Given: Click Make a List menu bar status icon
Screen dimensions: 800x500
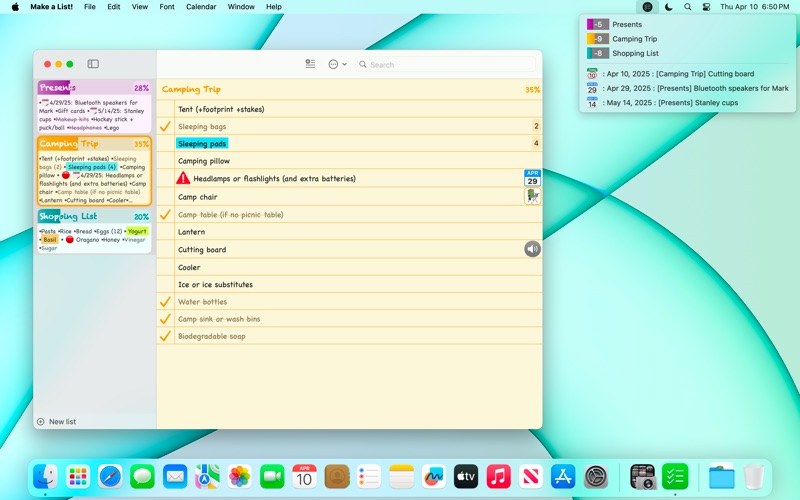Looking at the screenshot, I should [x=647, y=7].
